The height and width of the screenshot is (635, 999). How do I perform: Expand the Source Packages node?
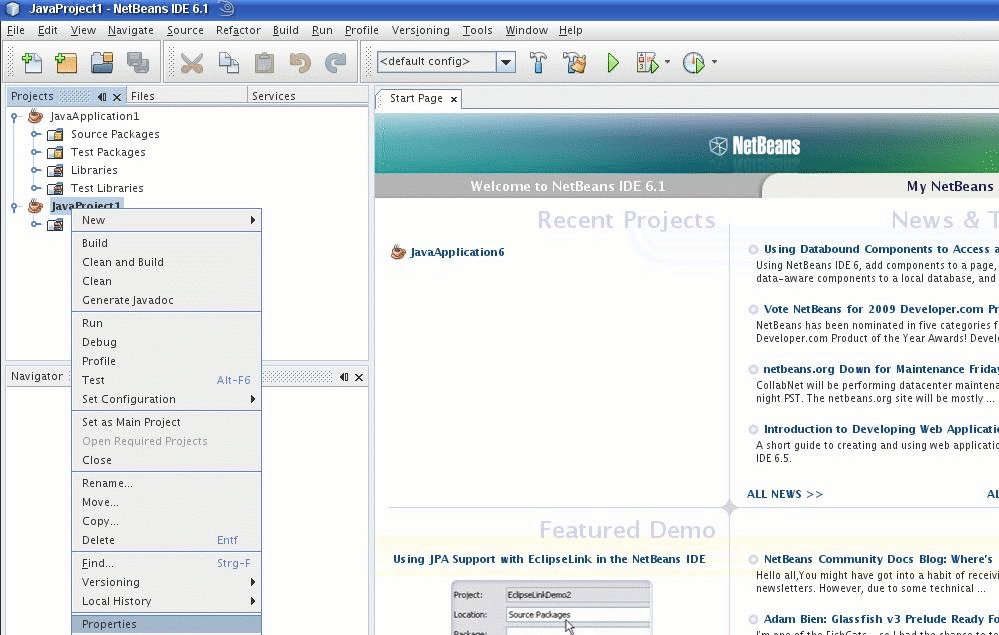click(36, 134)
